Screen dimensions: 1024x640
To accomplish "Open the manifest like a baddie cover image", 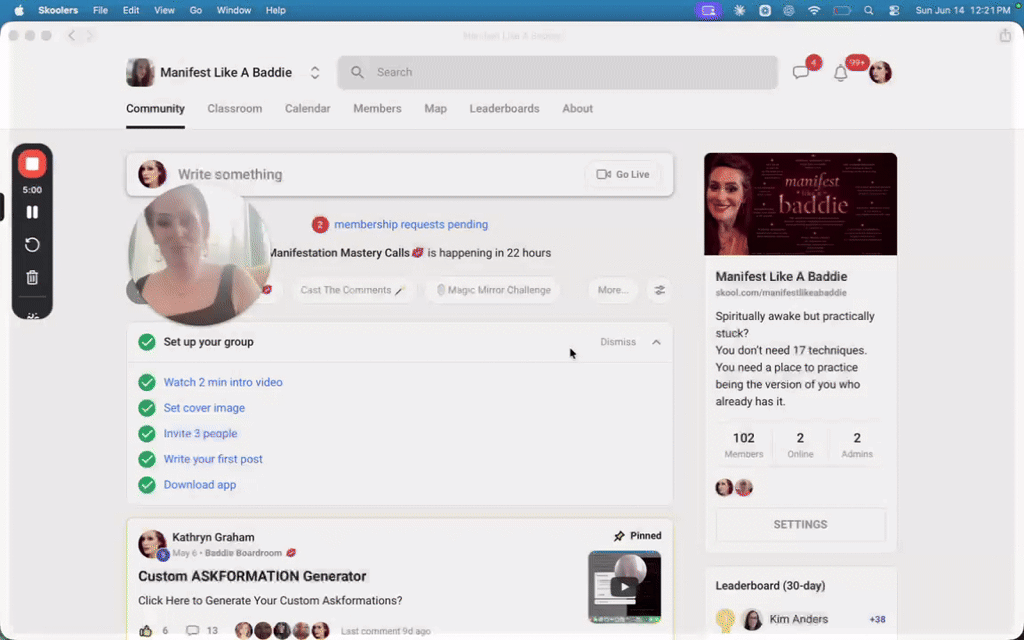I will (801, 204).
